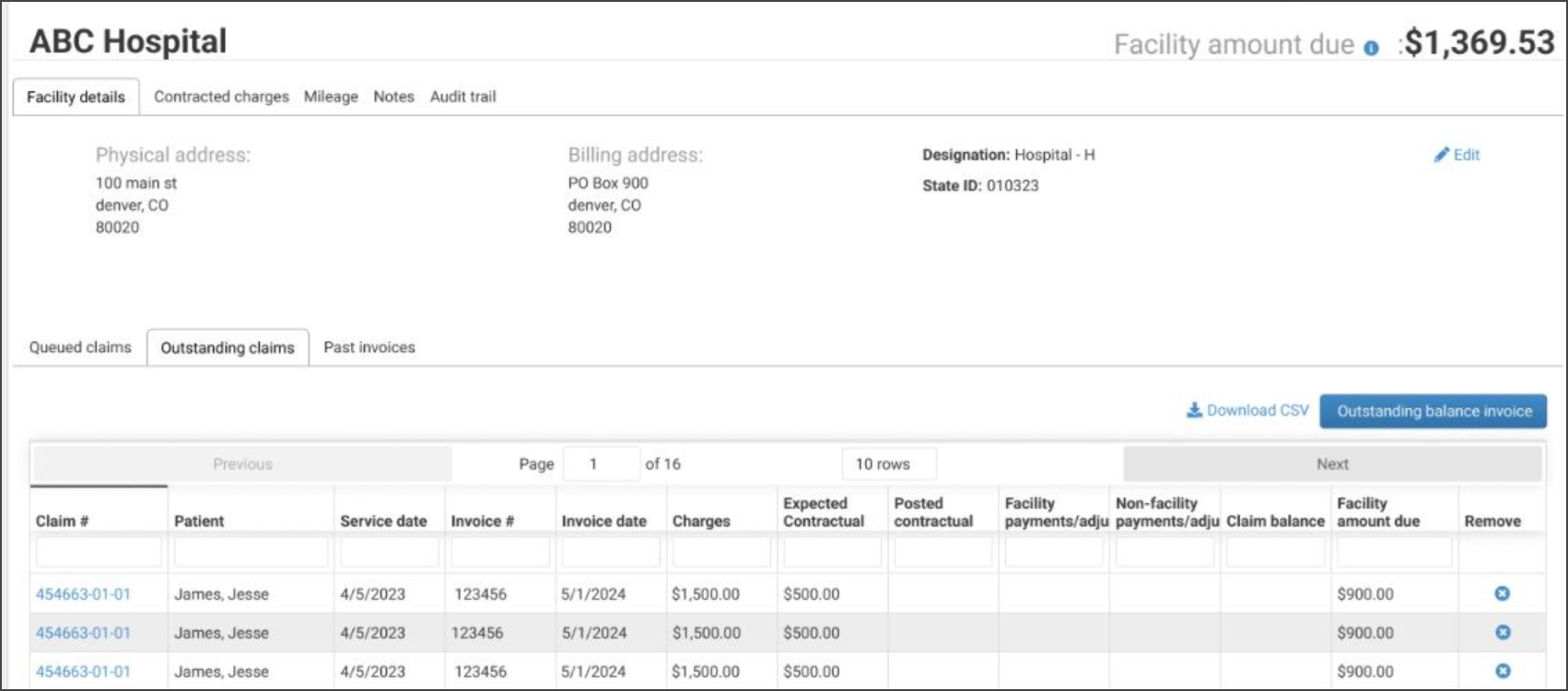The width and height of the screenshot is (1568, 691).
Task: Click the Patient filter input
Action: pos(251,552)
